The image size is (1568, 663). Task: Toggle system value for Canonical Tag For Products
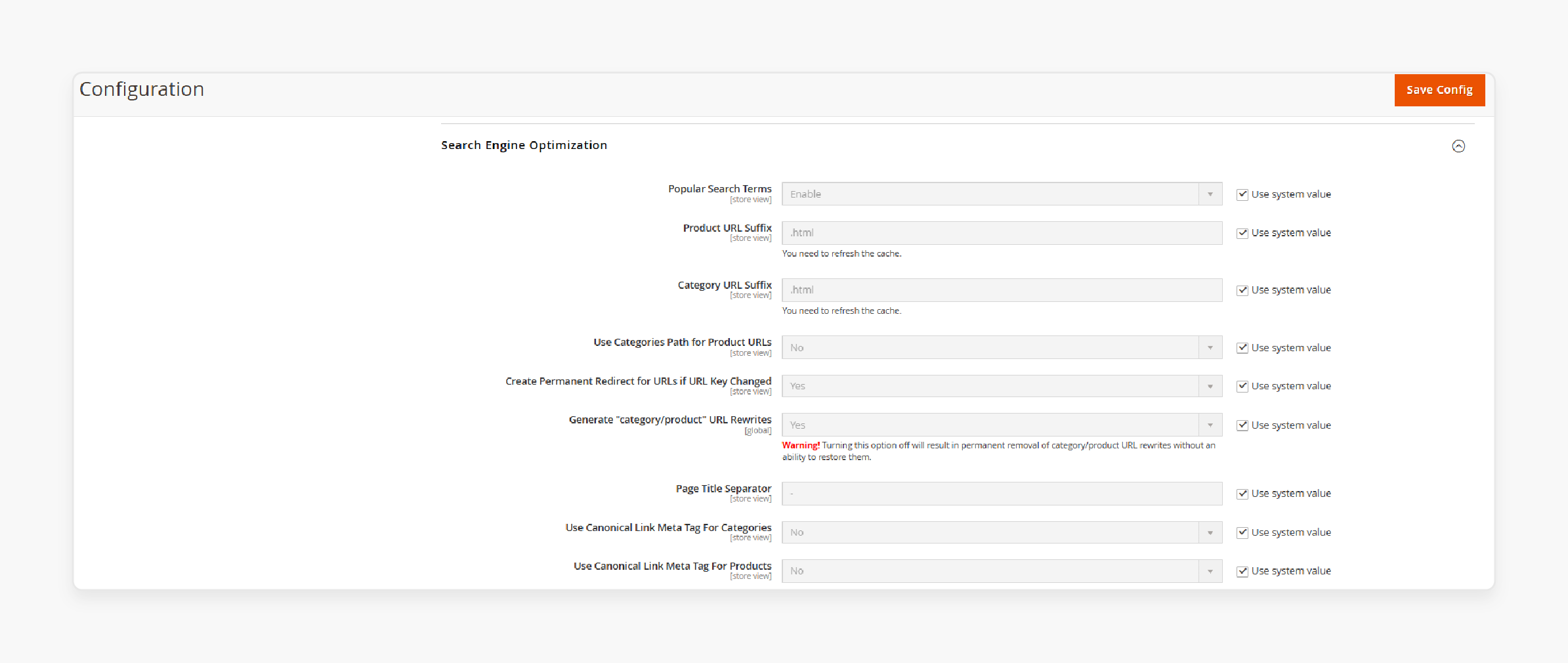pos(1242,571)
